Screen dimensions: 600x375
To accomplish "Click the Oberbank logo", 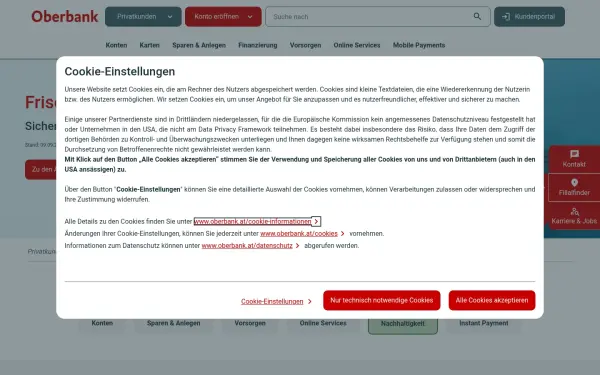I will point(65,16).
